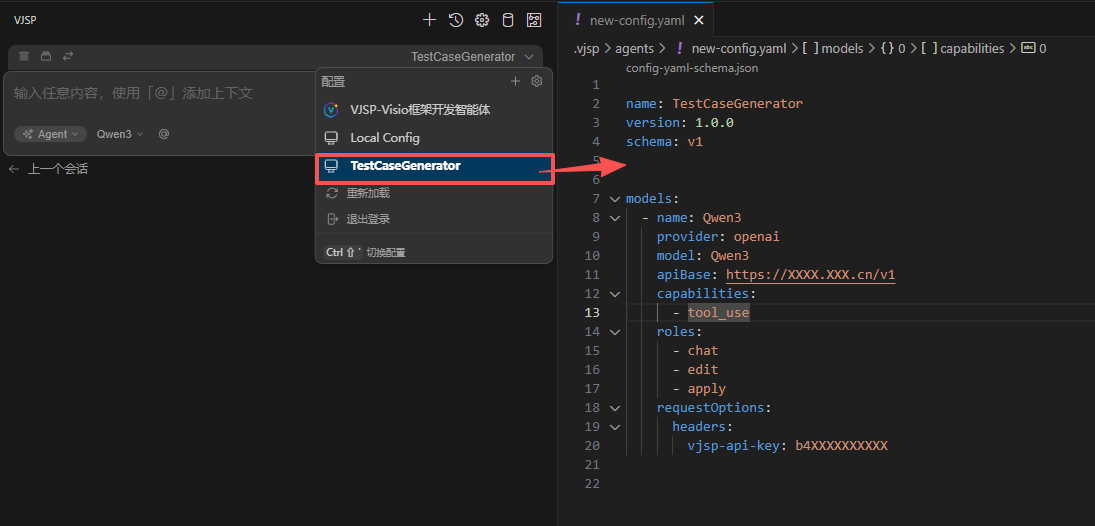Select Local Config from config list

pos(384,138)
